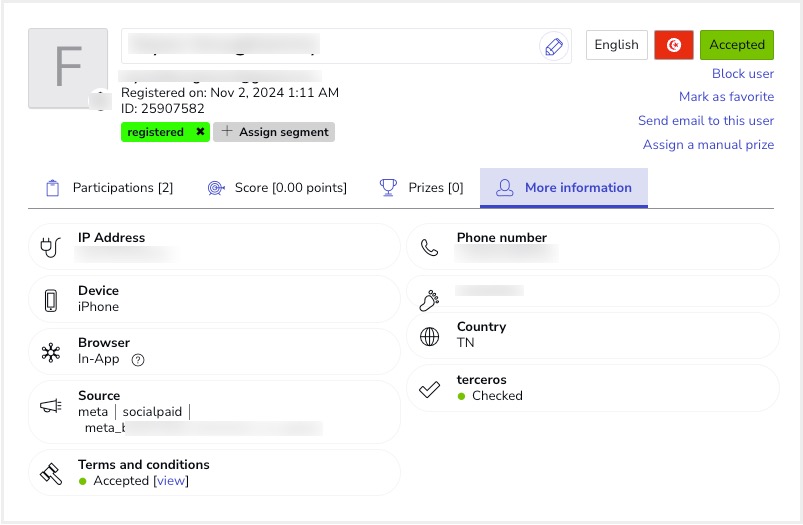Click the ID: 25907582 text
The height and width of the screenshot is (525, 803).
pos(162,109)
